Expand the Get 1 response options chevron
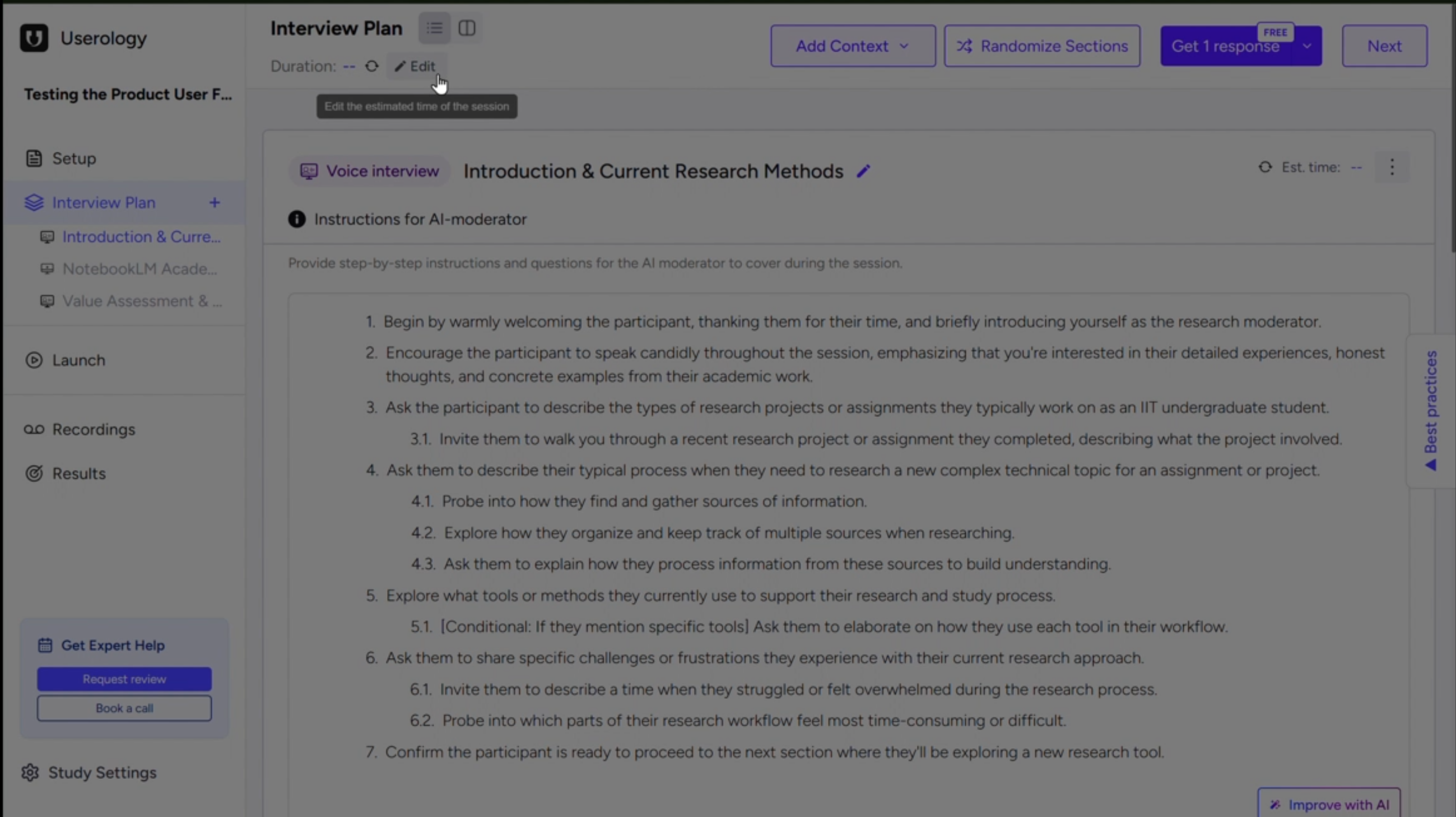 pos(1308,47)
